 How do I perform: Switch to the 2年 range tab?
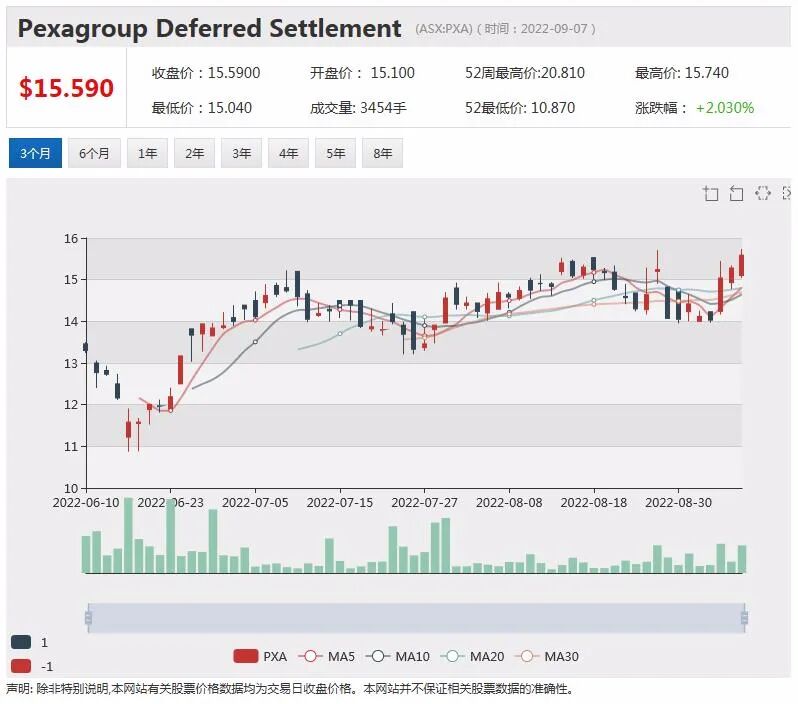point(194,153)
